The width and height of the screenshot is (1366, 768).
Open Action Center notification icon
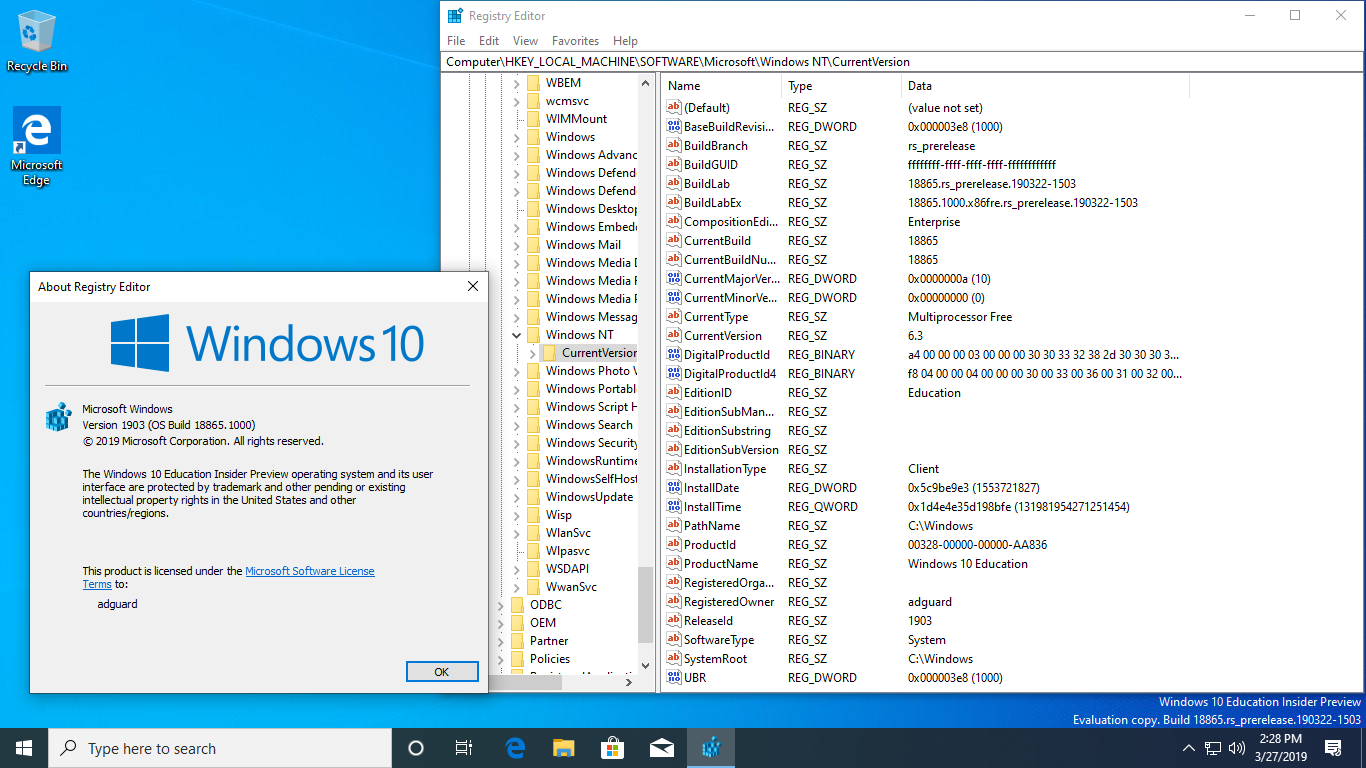click(x=1333, y=748)
